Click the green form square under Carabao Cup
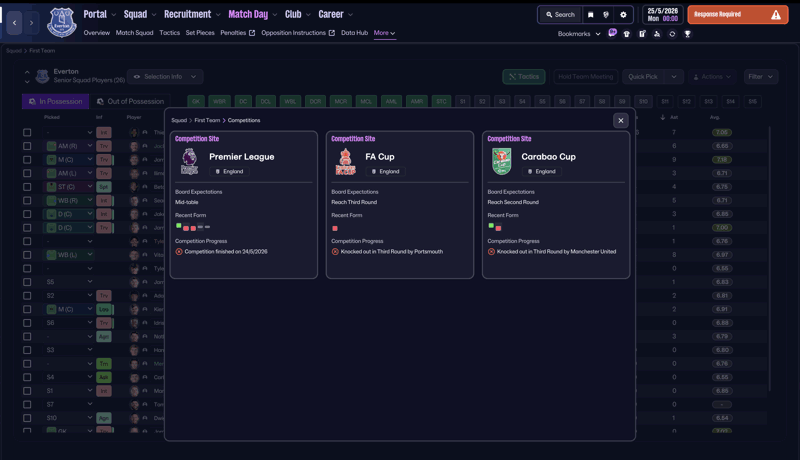This screenshot has height=460, width=800. (x=491, y=225)
